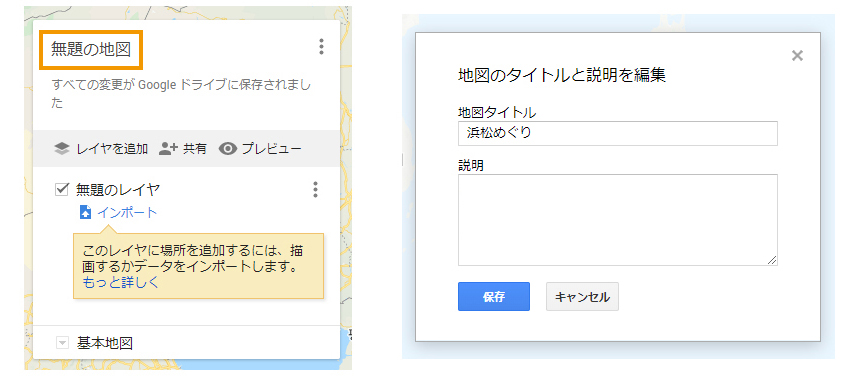The height and width of the screenshot is (378, 860).
Task: Open the map options three-dot menu
Action: point(321,47)
